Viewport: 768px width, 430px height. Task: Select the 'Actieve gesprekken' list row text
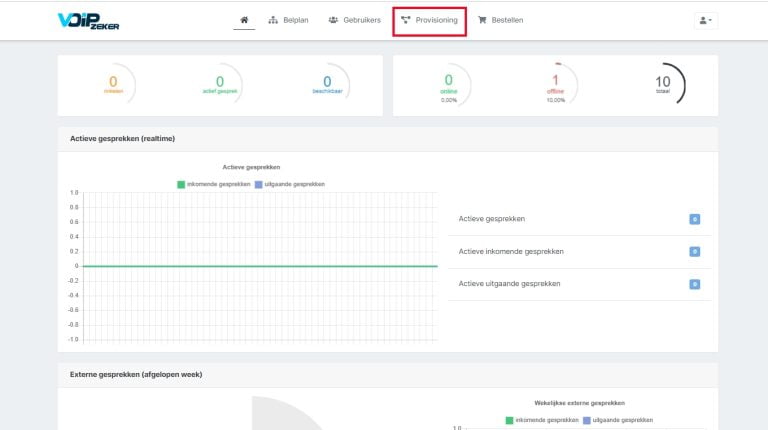(491, 219)
